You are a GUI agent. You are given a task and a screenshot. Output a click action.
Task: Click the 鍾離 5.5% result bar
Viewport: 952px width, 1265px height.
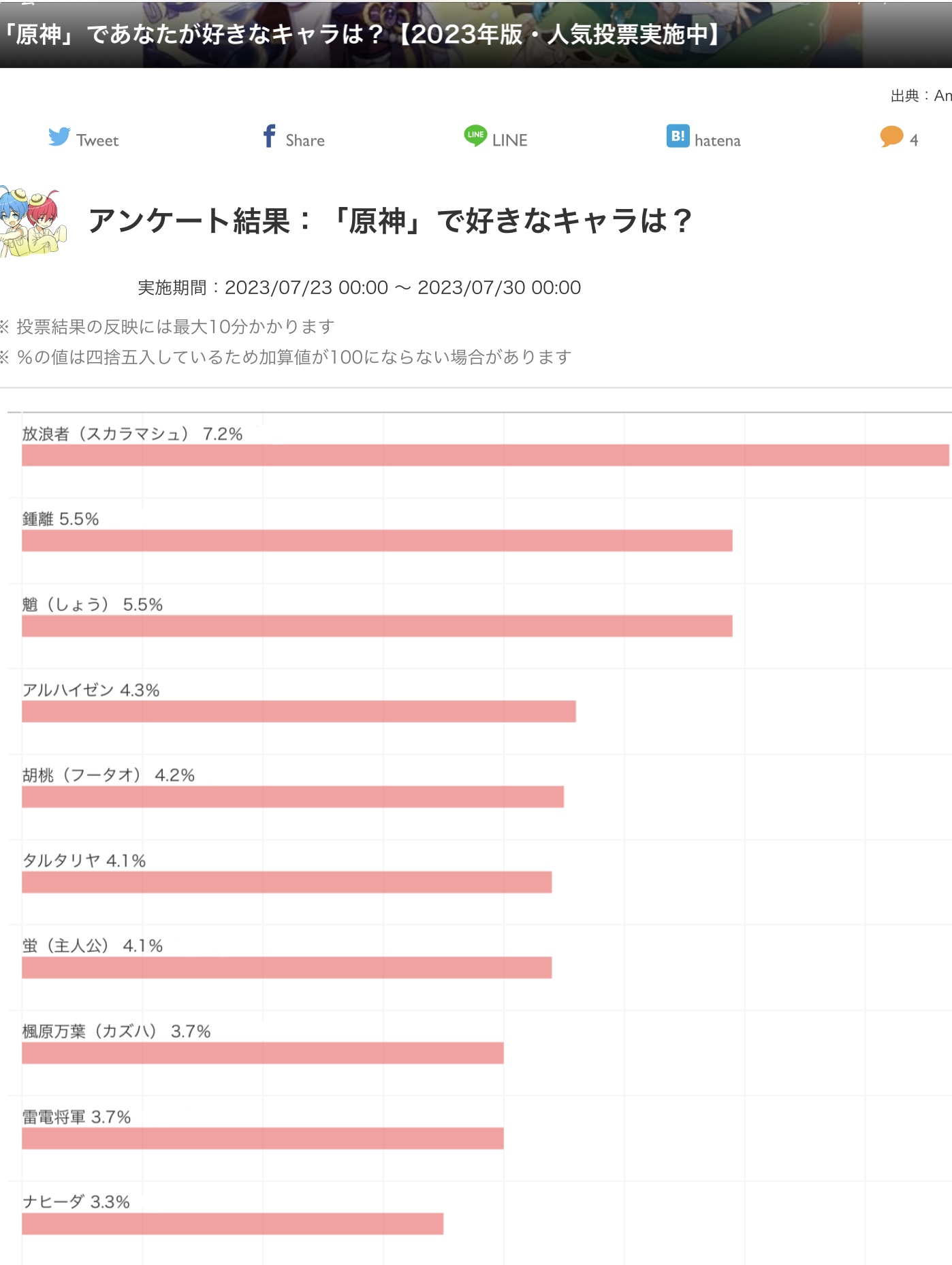(377, 541)
